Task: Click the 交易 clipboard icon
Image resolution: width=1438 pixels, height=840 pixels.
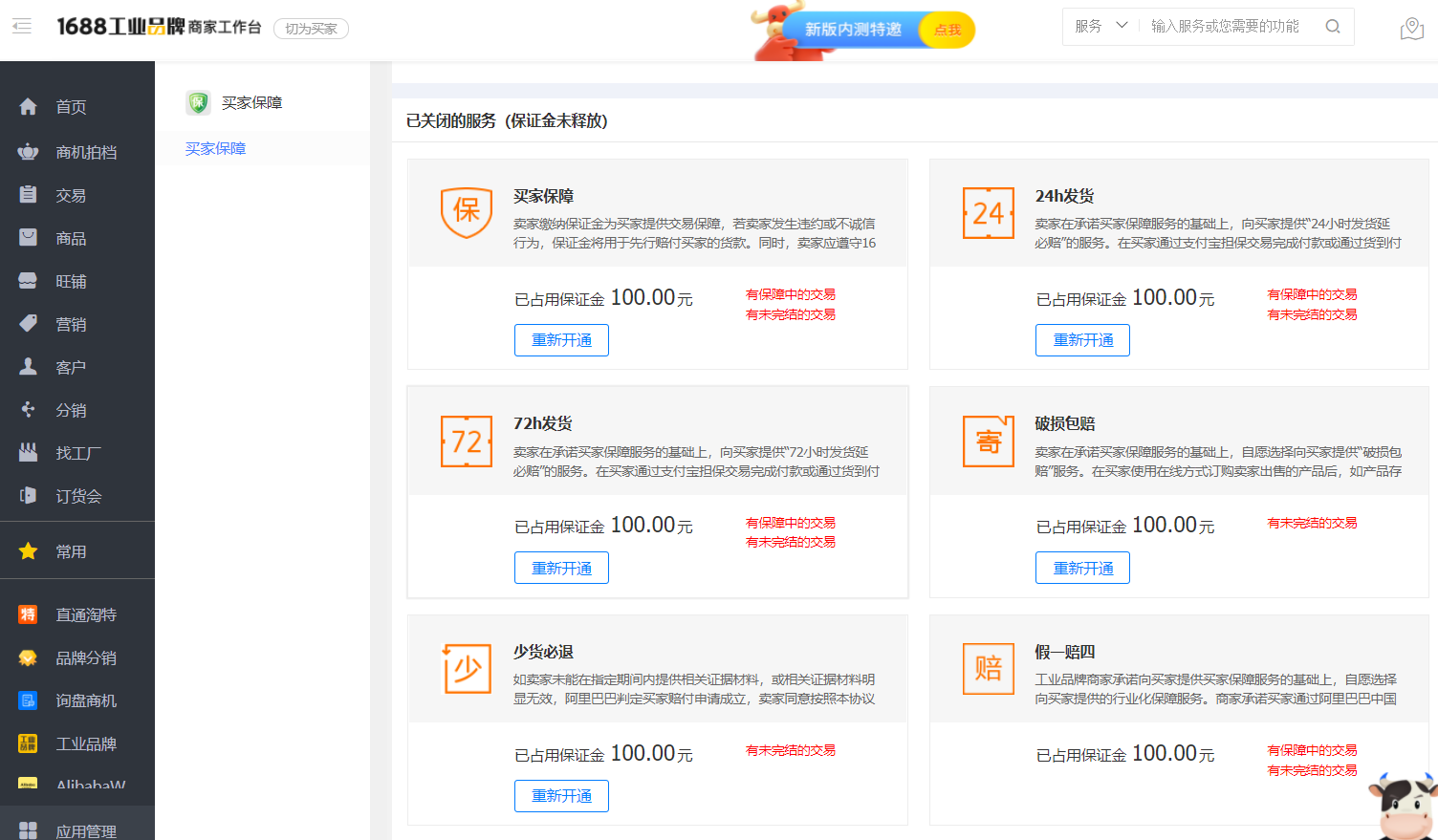Action: (x=29, y=195)
